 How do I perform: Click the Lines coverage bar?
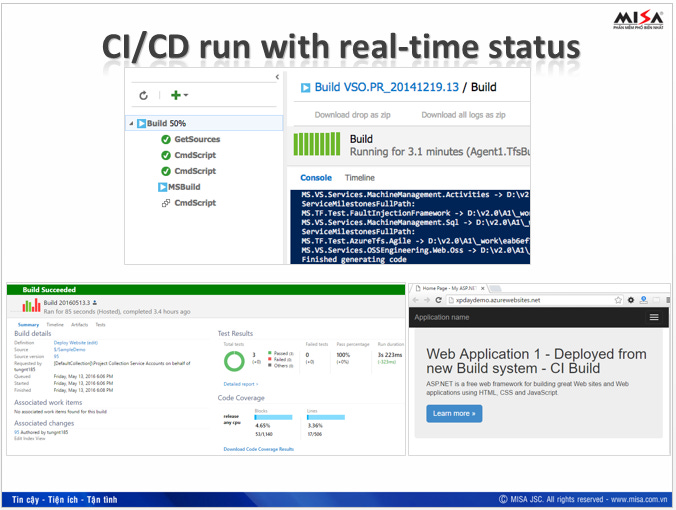pyautogui.click(x=326, y=417)
